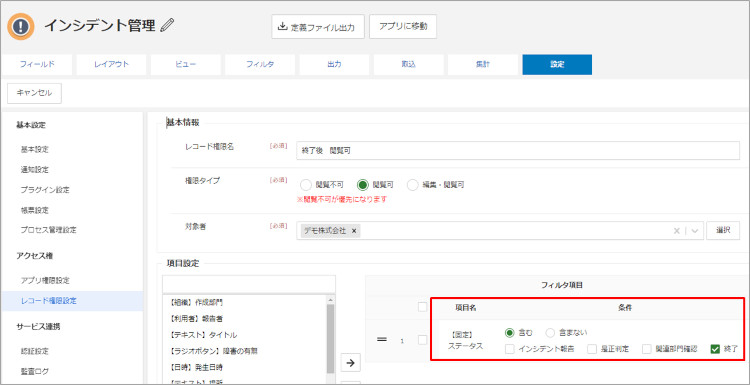Select the 編集・閲覧可 radio button

click(x=413, y=185)
